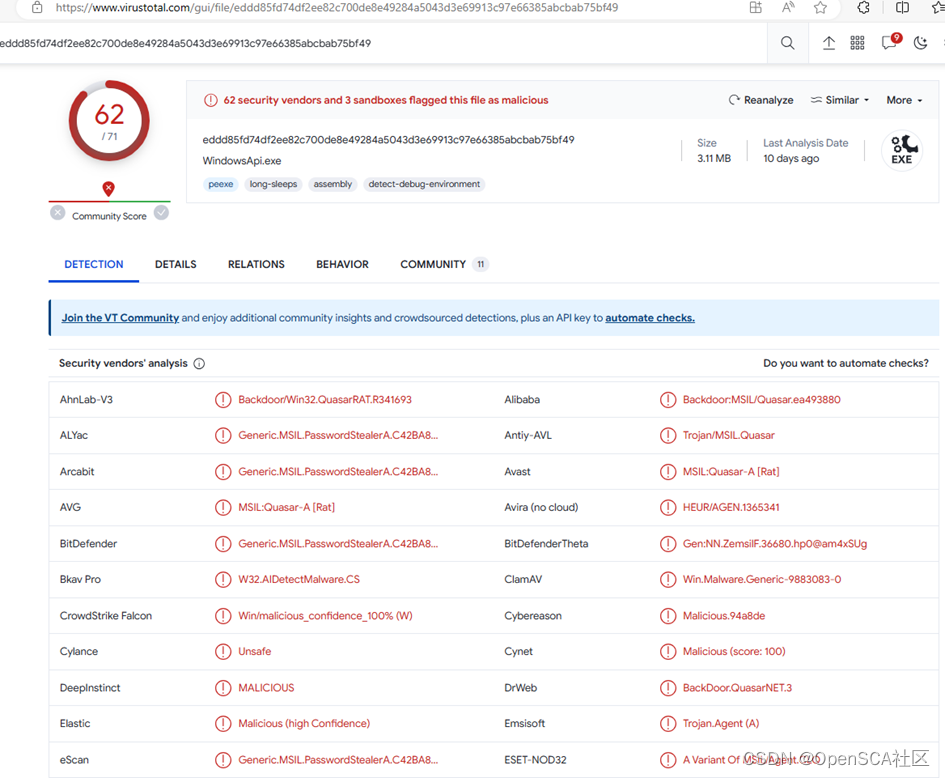Image resolution: width=945 pixels, height=778 pixels.
Task: Expand the Similar dropdown
Action: tap(840, 100)
